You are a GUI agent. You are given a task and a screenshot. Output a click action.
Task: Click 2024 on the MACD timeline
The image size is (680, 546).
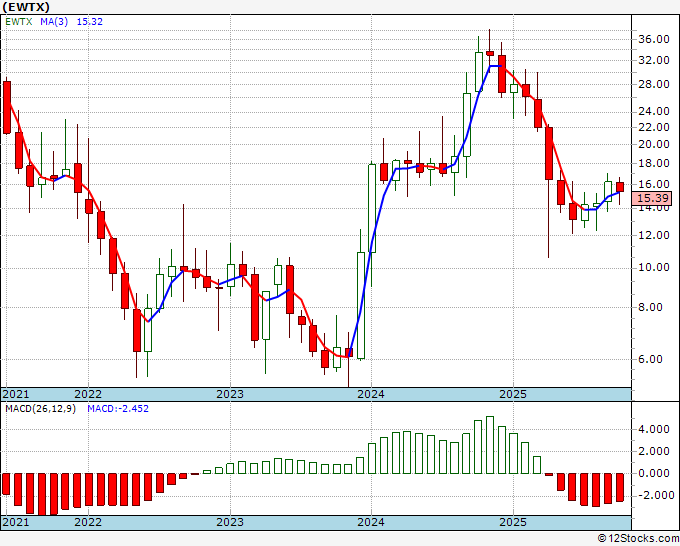tap(371, 522)
